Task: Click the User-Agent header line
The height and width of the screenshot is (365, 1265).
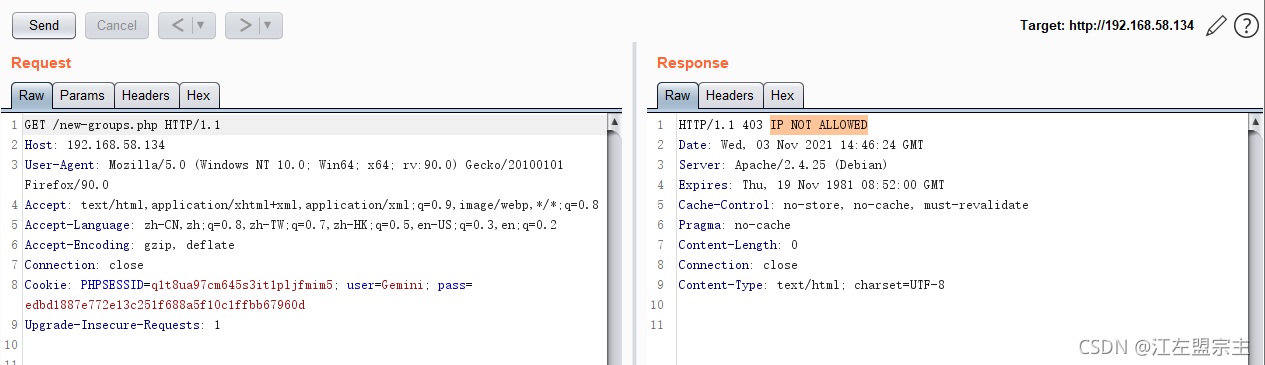Action: pyautogui.click(x=293, y=165)
